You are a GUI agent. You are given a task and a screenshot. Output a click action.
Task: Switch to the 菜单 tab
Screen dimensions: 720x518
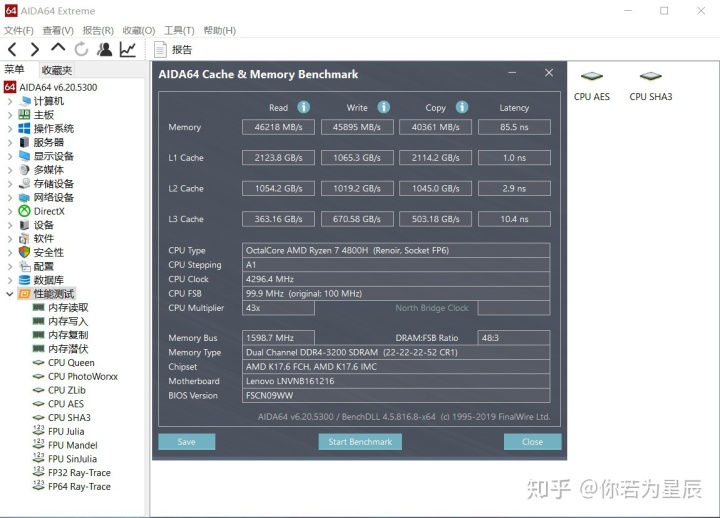point(14,69)
